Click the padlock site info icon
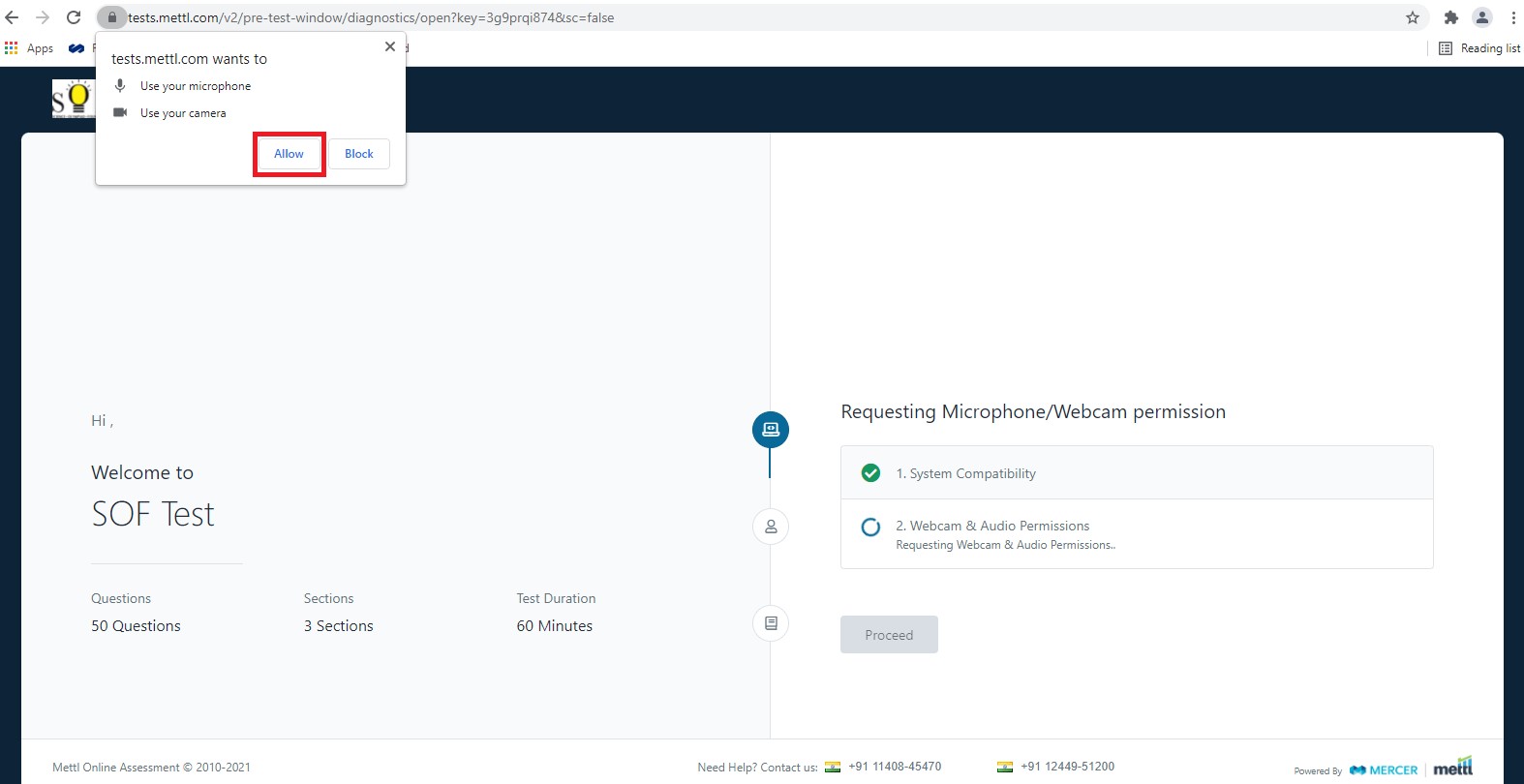Image resolution: width=1524 pixels, height=784 pixels. 111,17
